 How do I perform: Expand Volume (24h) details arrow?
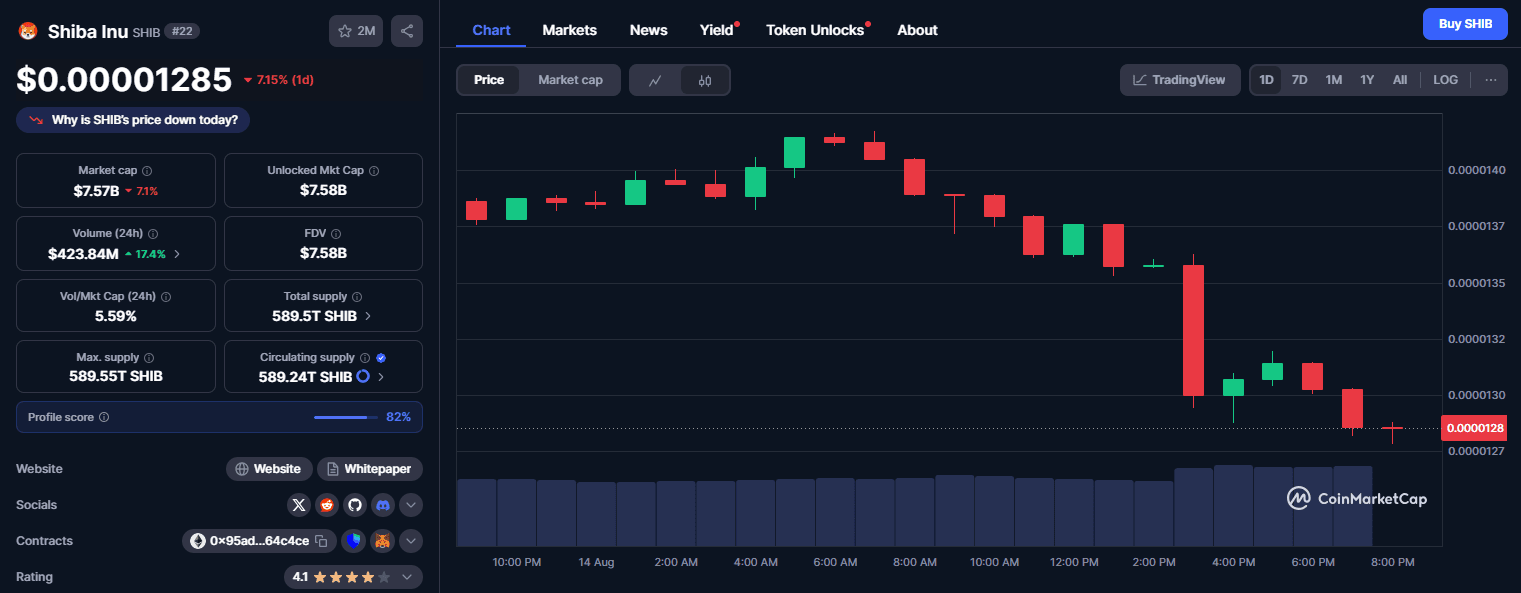coord(178,254)
